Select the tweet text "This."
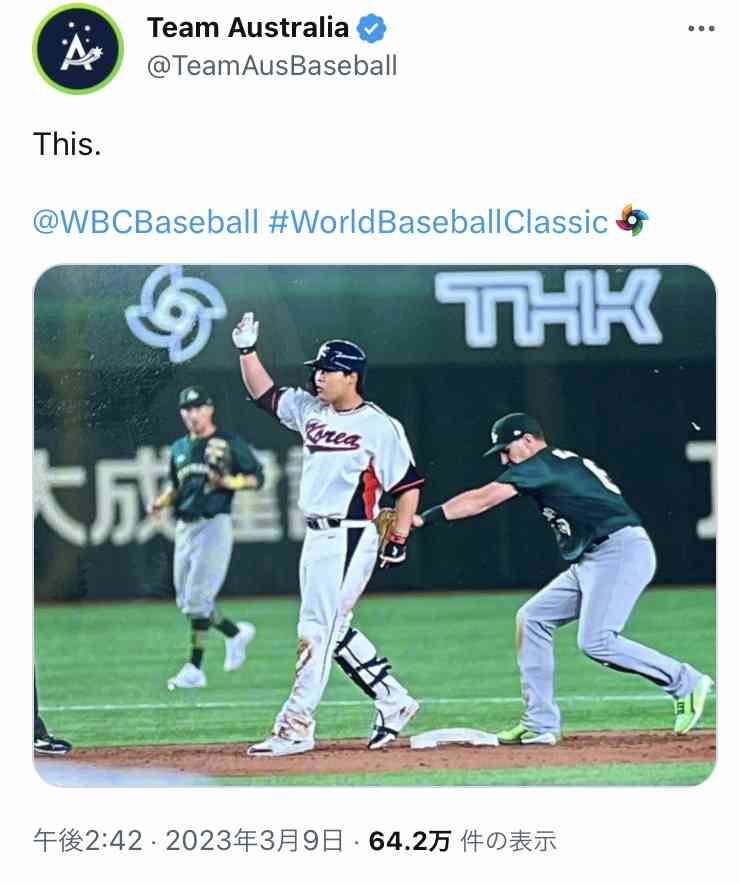The image size is (739, 885). [67, 145]
